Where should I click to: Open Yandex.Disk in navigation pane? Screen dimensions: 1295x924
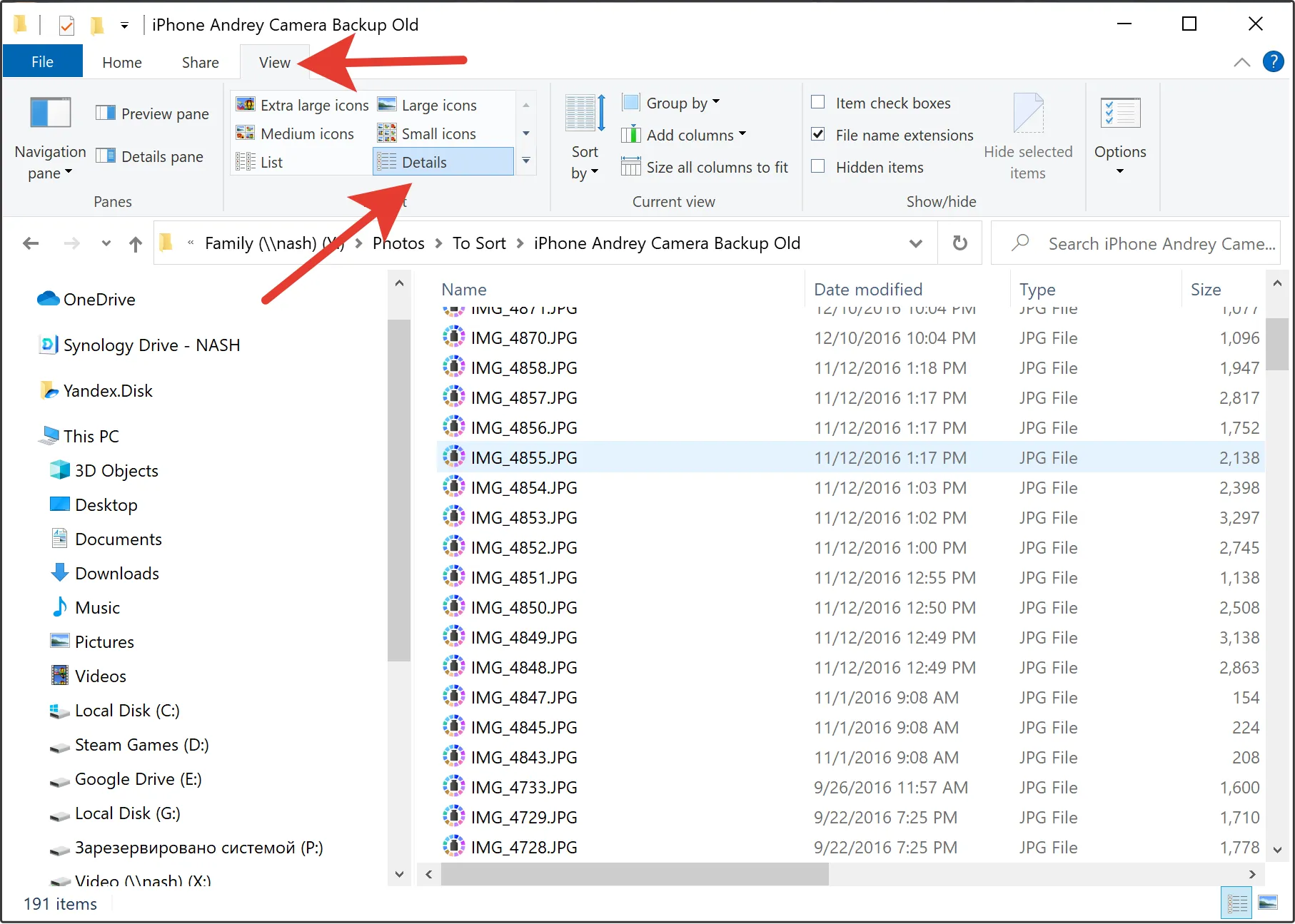pyautogui.click(x=96, y=390)
